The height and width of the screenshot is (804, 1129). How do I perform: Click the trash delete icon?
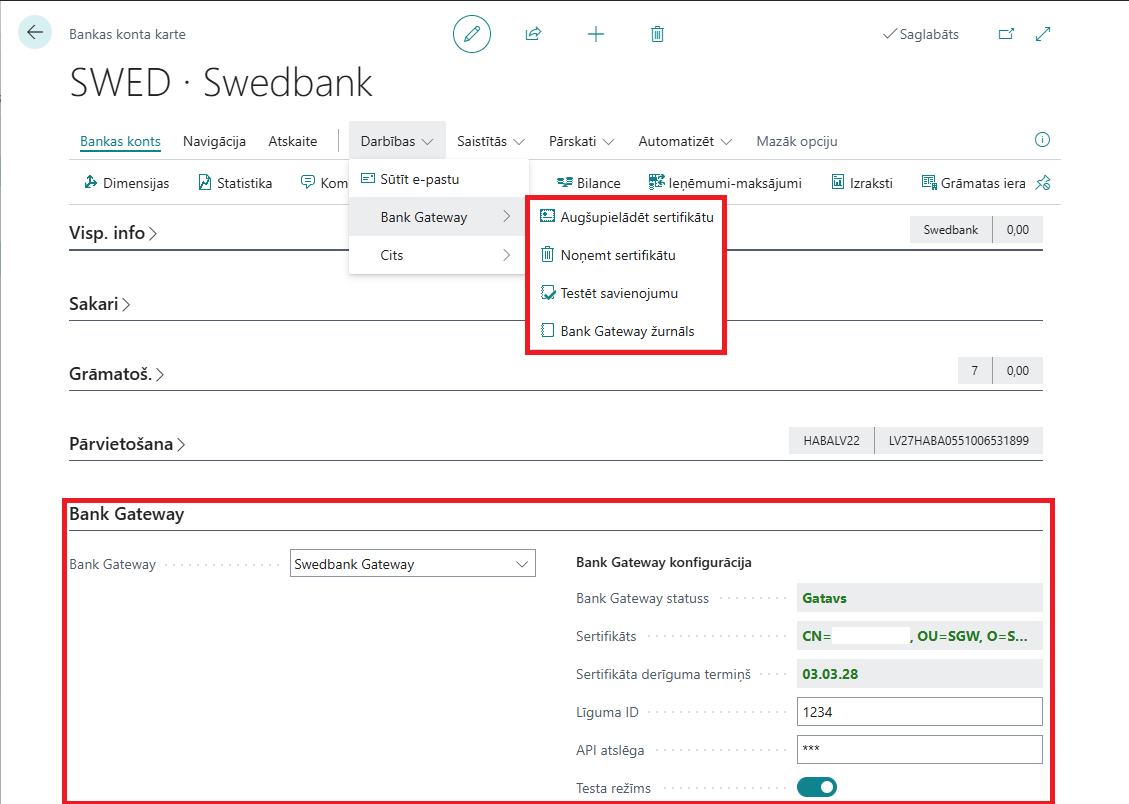pos(657,34)
